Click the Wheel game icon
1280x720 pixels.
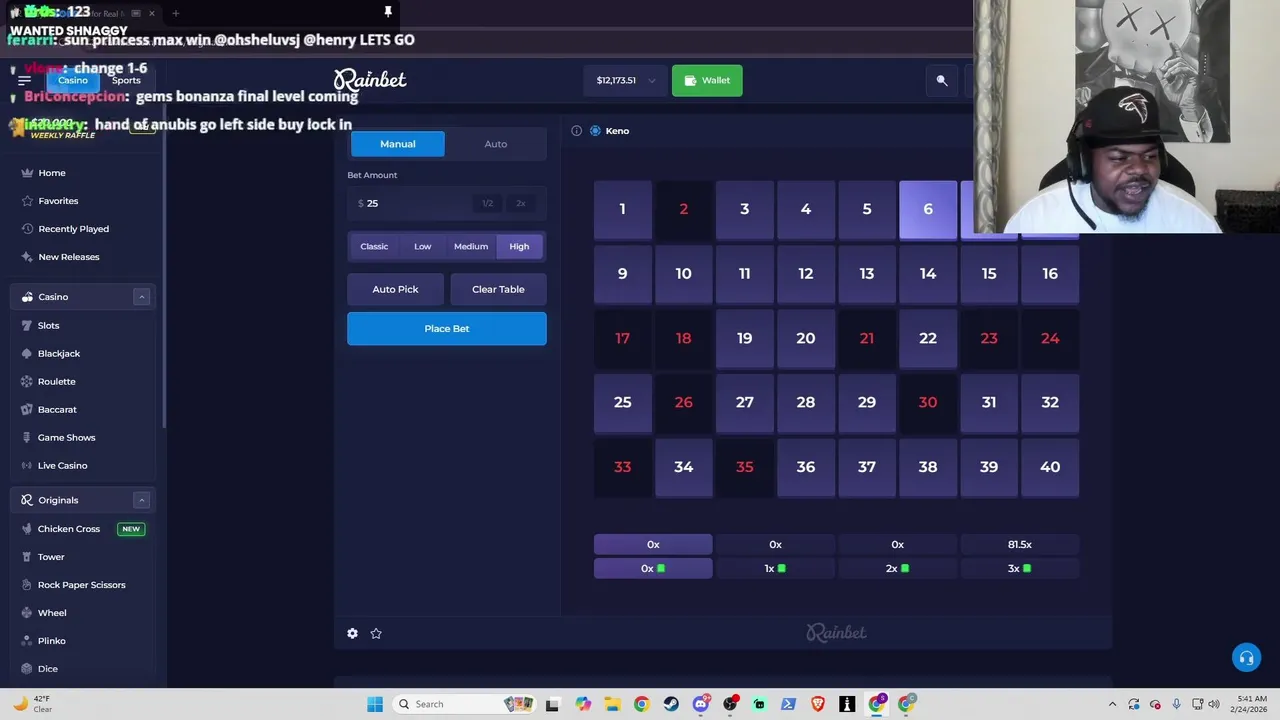[x=27, y=613]
